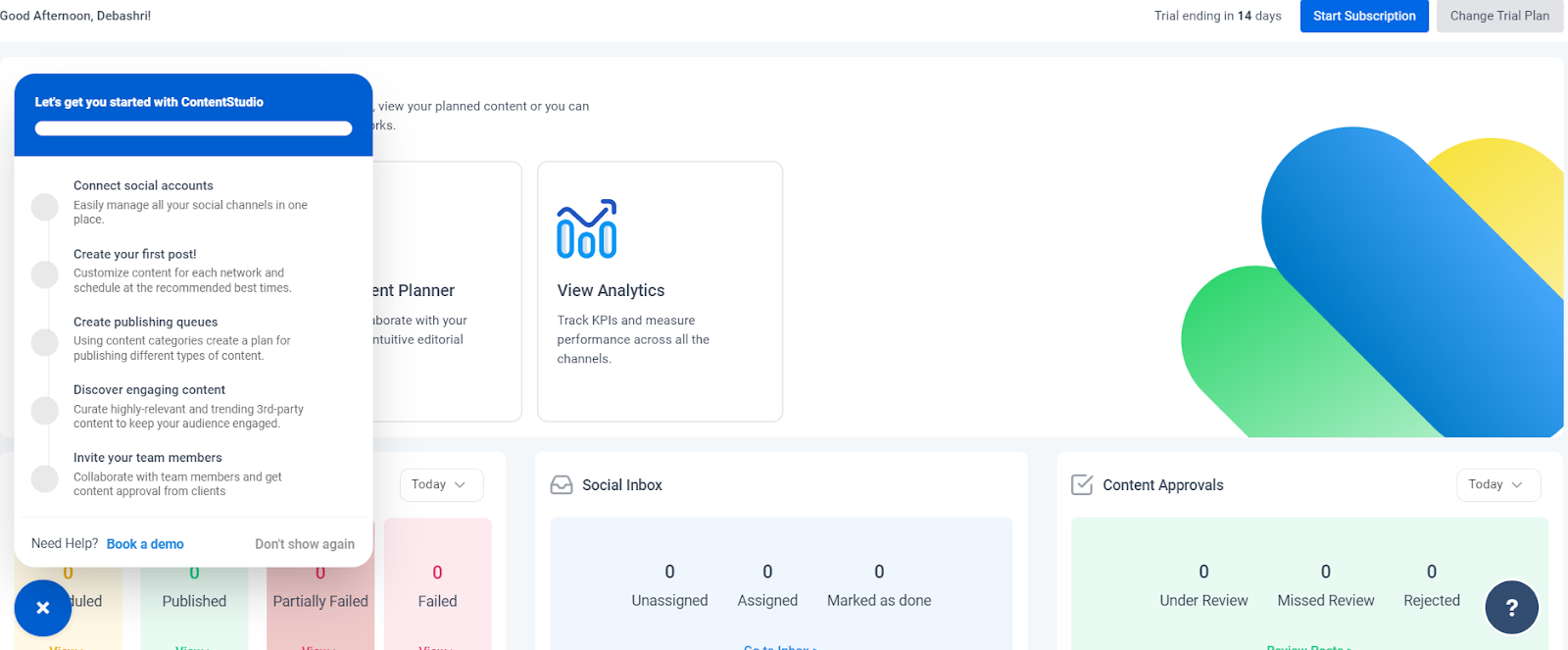Screen dimensions: 1568x650
Task: Click the Content Approvals checkbox icon
Action: [1082, 485]
